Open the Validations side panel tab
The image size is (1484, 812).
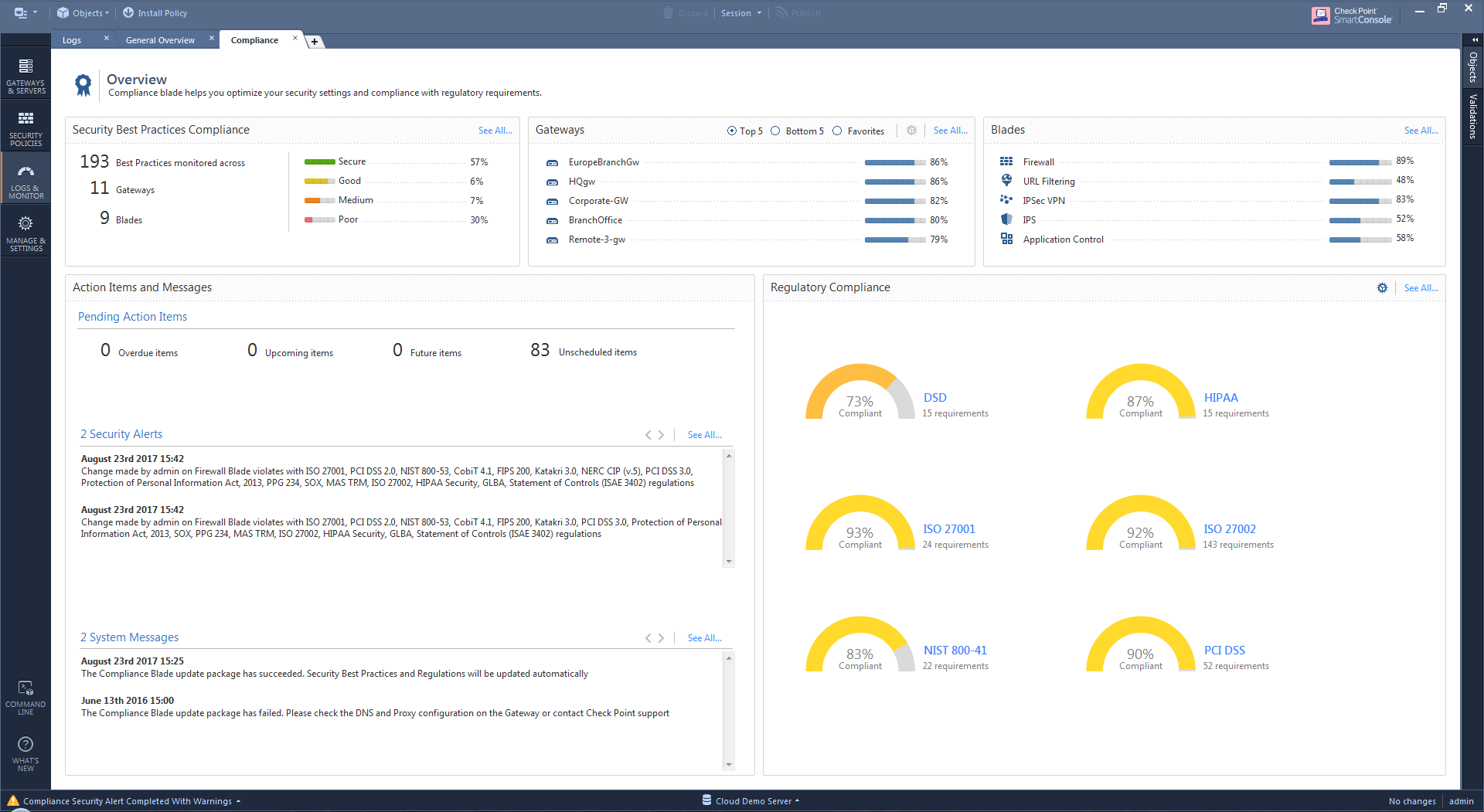point(1472,117)
